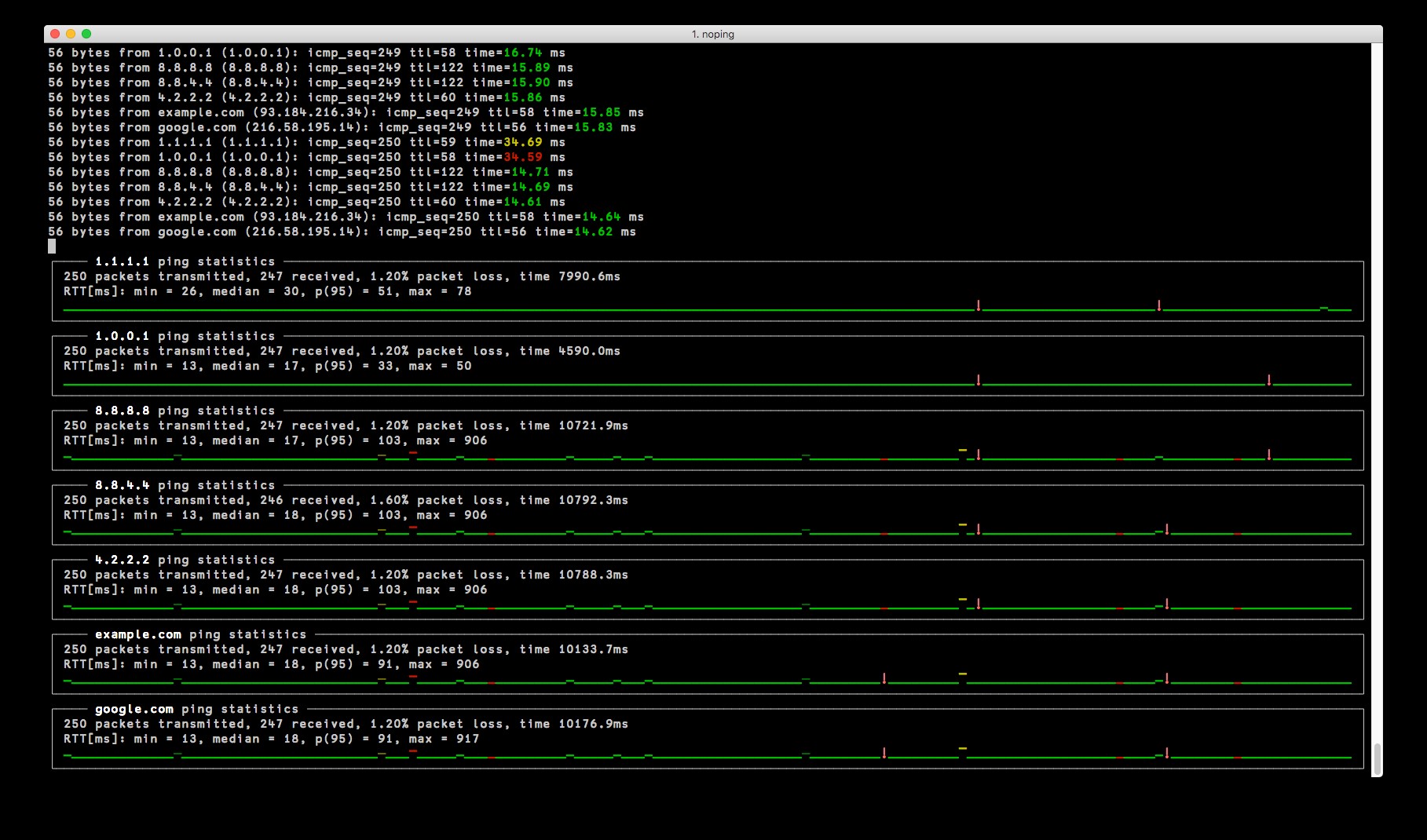Click the '4.2.2.2 ping statistics' heading
This screenshot has width=1427, height=840.
(185, 560)
